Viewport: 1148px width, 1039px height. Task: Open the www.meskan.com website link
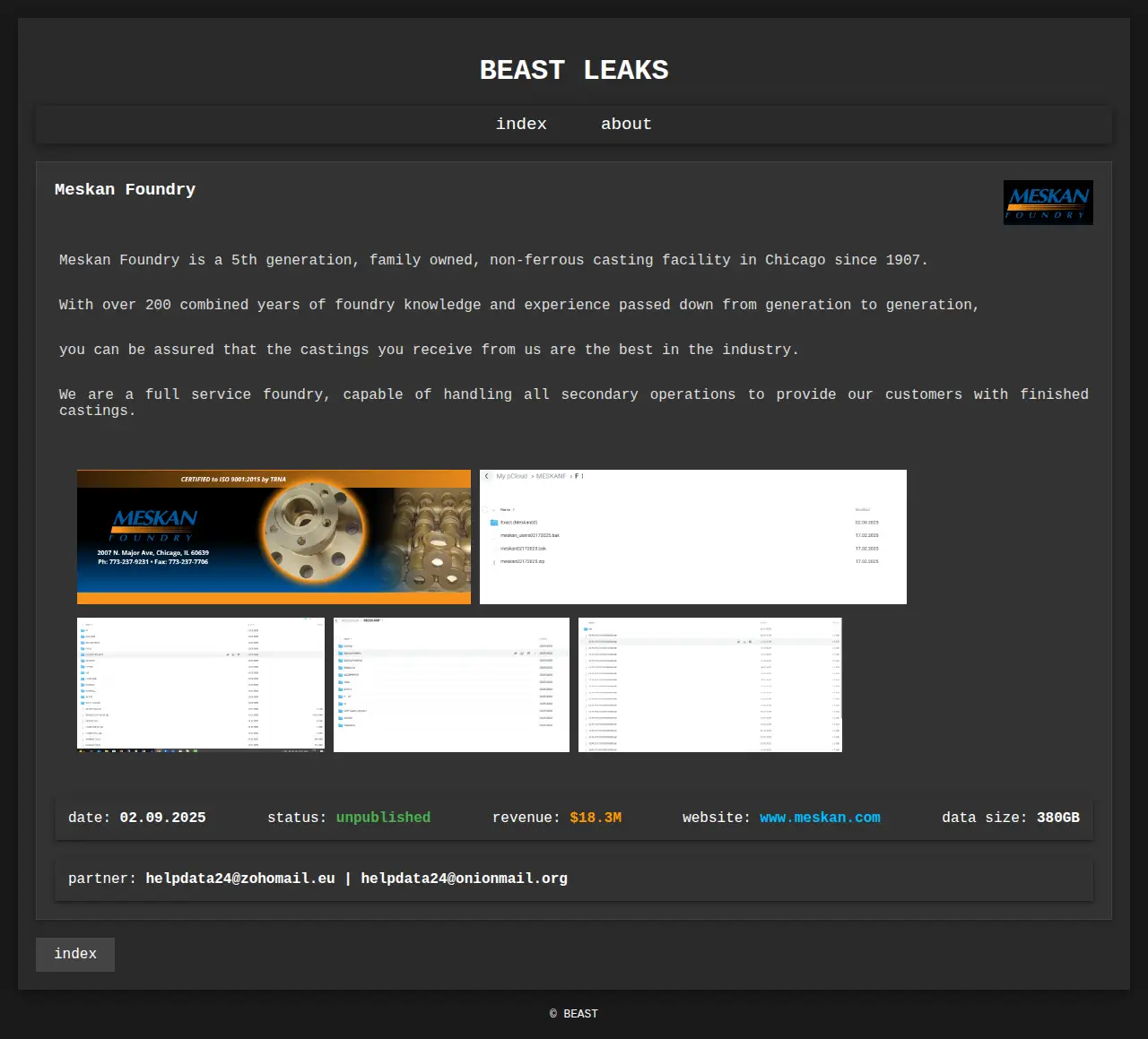point(820,818)
